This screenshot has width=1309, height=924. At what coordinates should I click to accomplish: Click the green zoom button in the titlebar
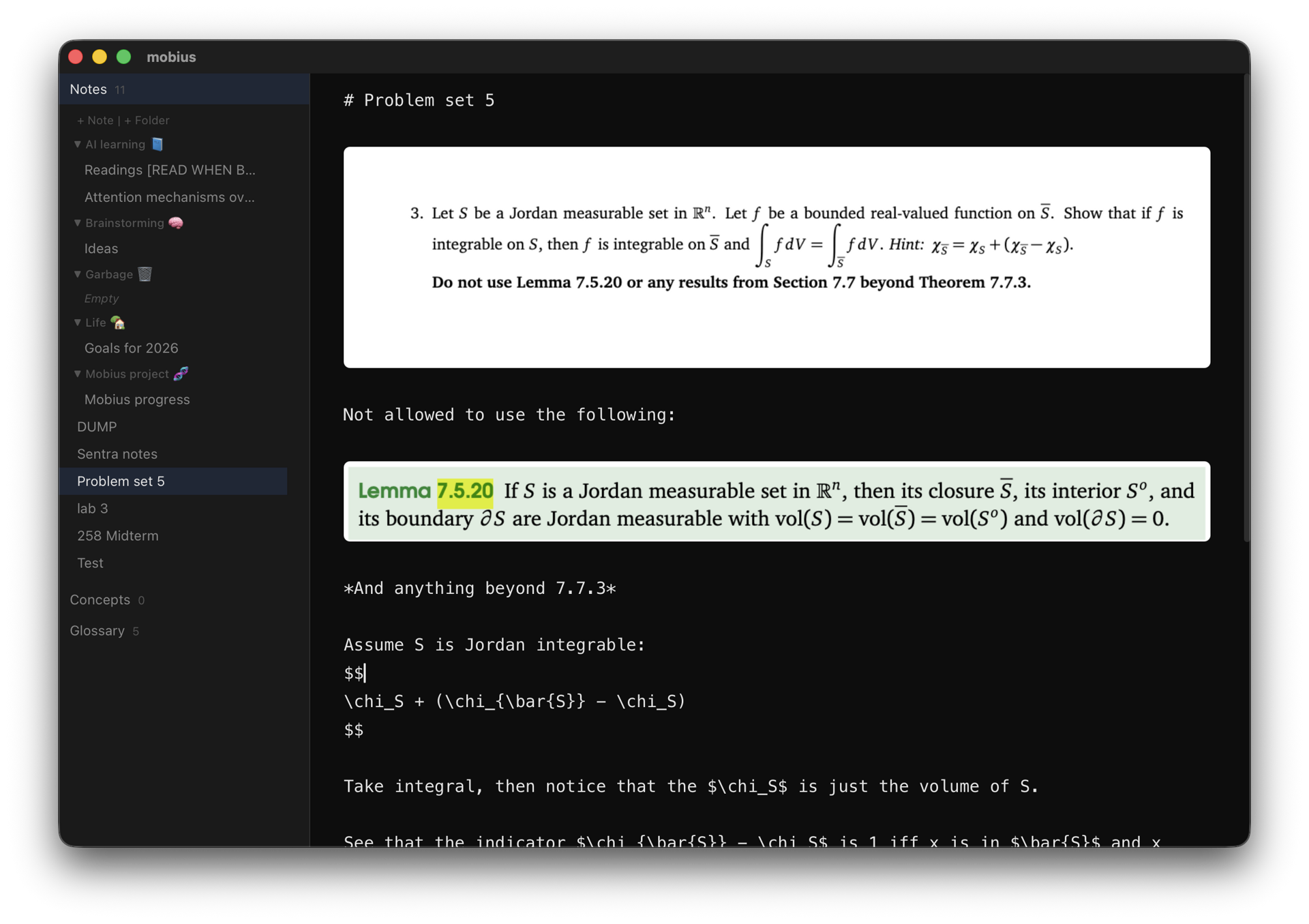click(x=123, y=57)
